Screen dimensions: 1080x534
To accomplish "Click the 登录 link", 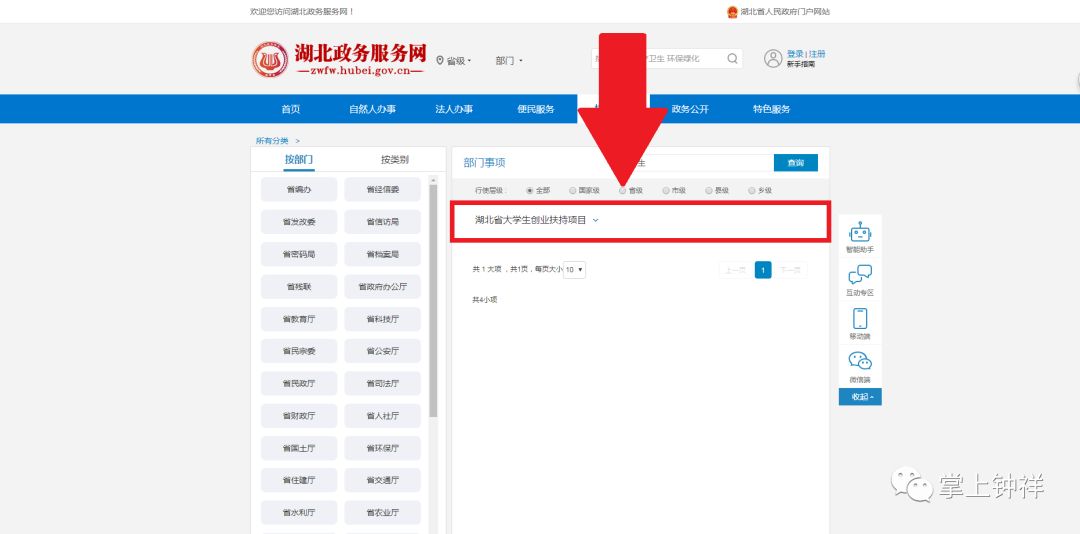I will (795, 54).
